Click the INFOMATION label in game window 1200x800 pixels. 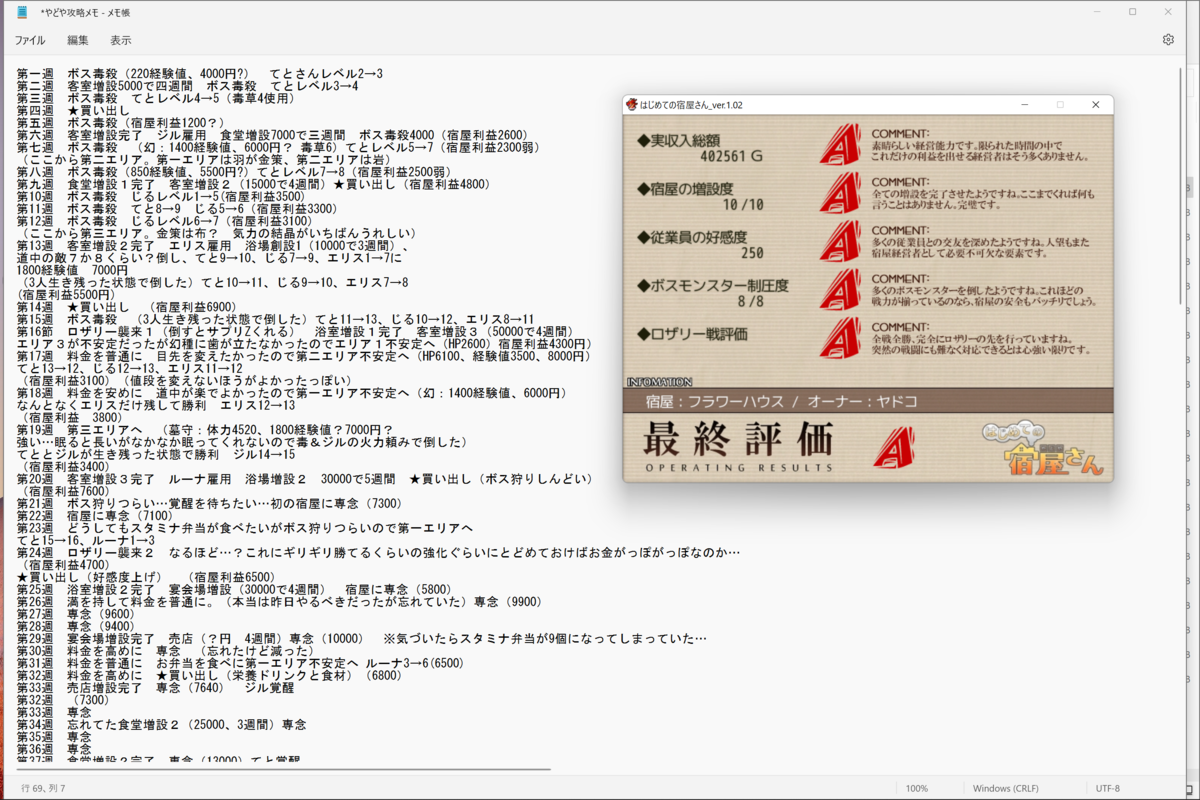tap(659, 382)
